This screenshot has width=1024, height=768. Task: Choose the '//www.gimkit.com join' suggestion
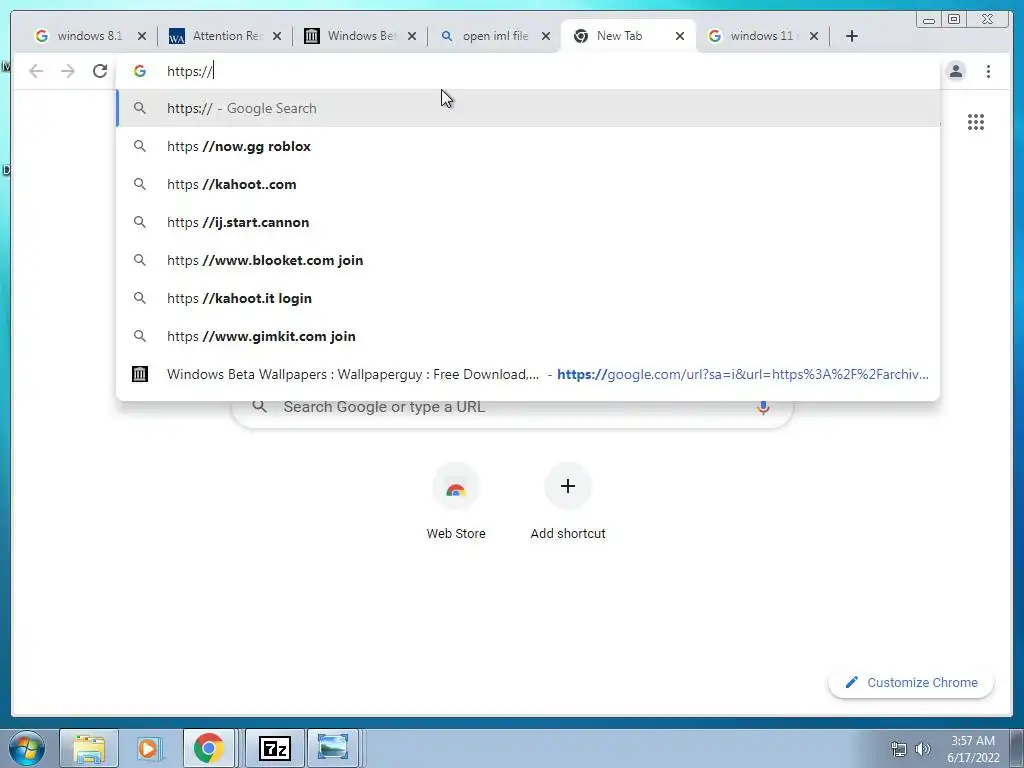tap(528, 336)
